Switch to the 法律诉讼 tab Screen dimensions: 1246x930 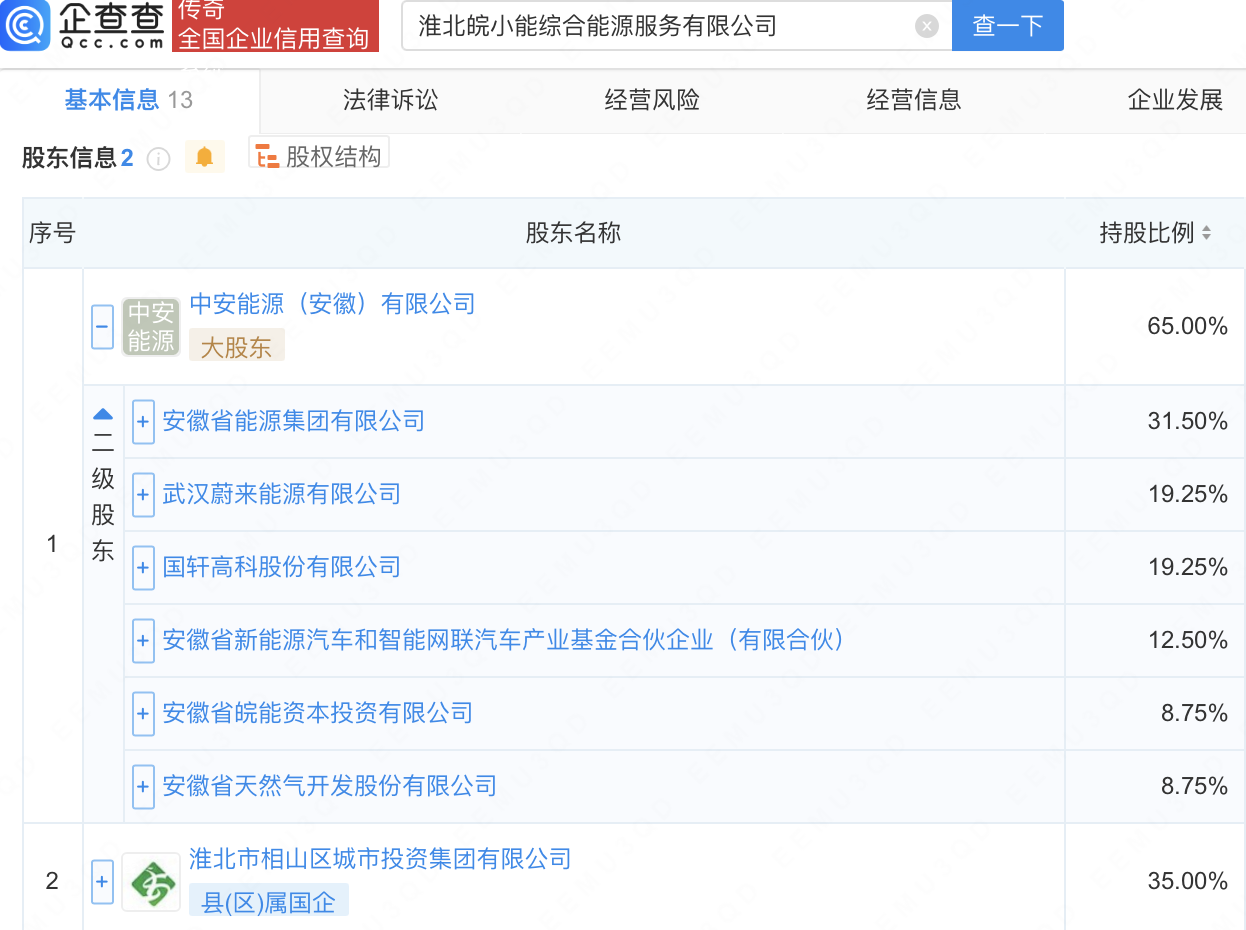pyautogui.click(x=390, y=100)
